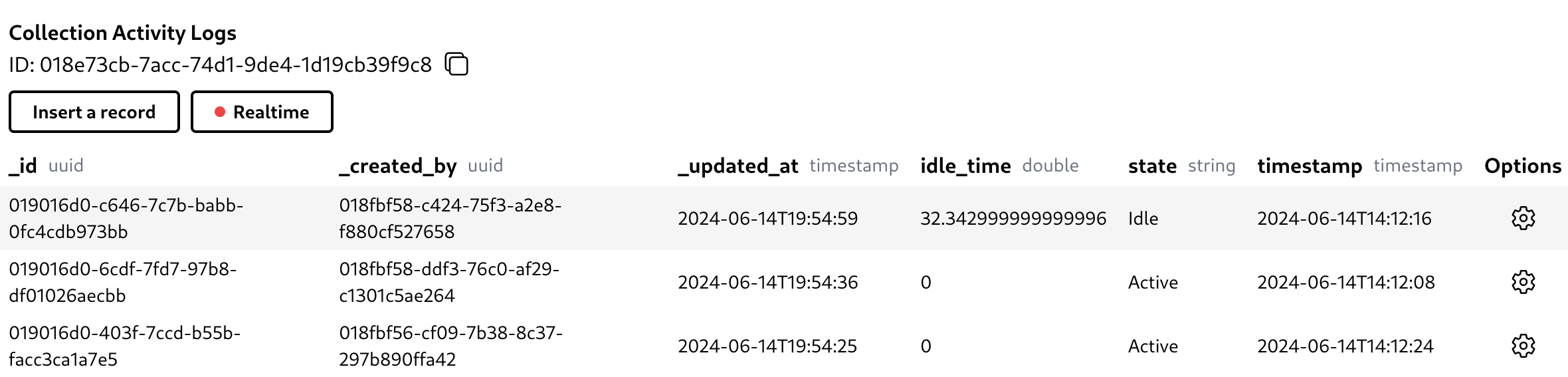
Task: Select record ID starting with 019016d0-c646
Action: click(x=126, y=218)
